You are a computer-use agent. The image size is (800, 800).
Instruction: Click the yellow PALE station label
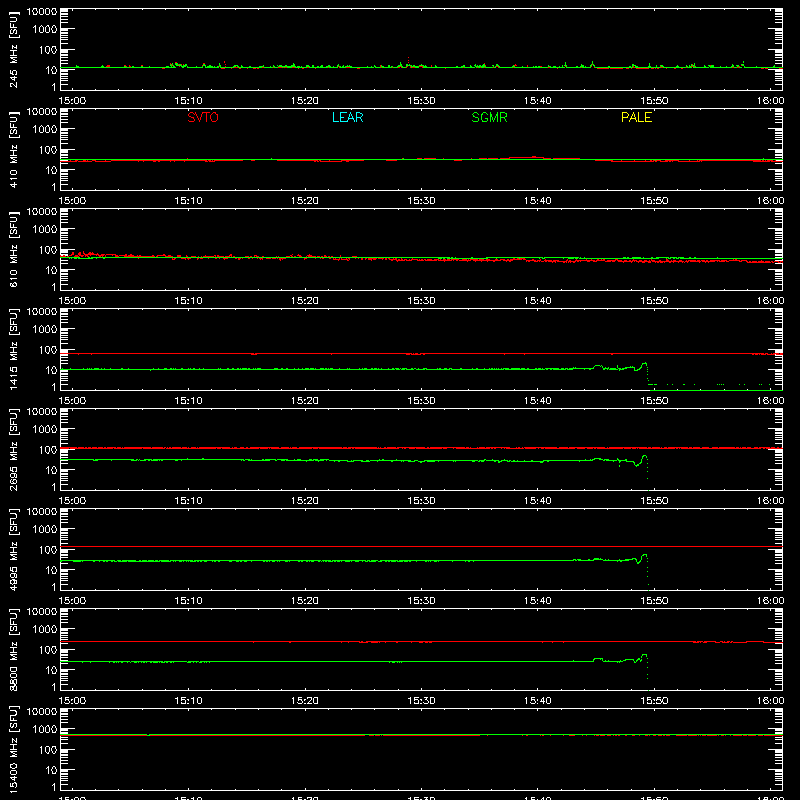(x=636, y=117)
